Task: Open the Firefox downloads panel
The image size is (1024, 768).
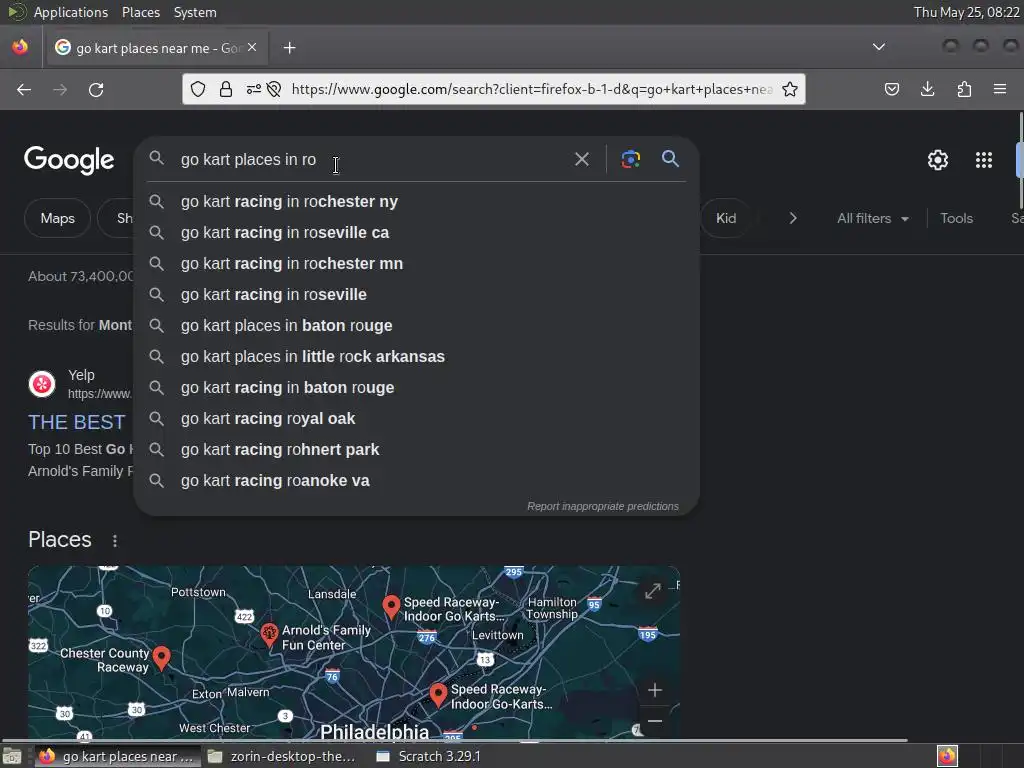Action: [x=927, y=89]
